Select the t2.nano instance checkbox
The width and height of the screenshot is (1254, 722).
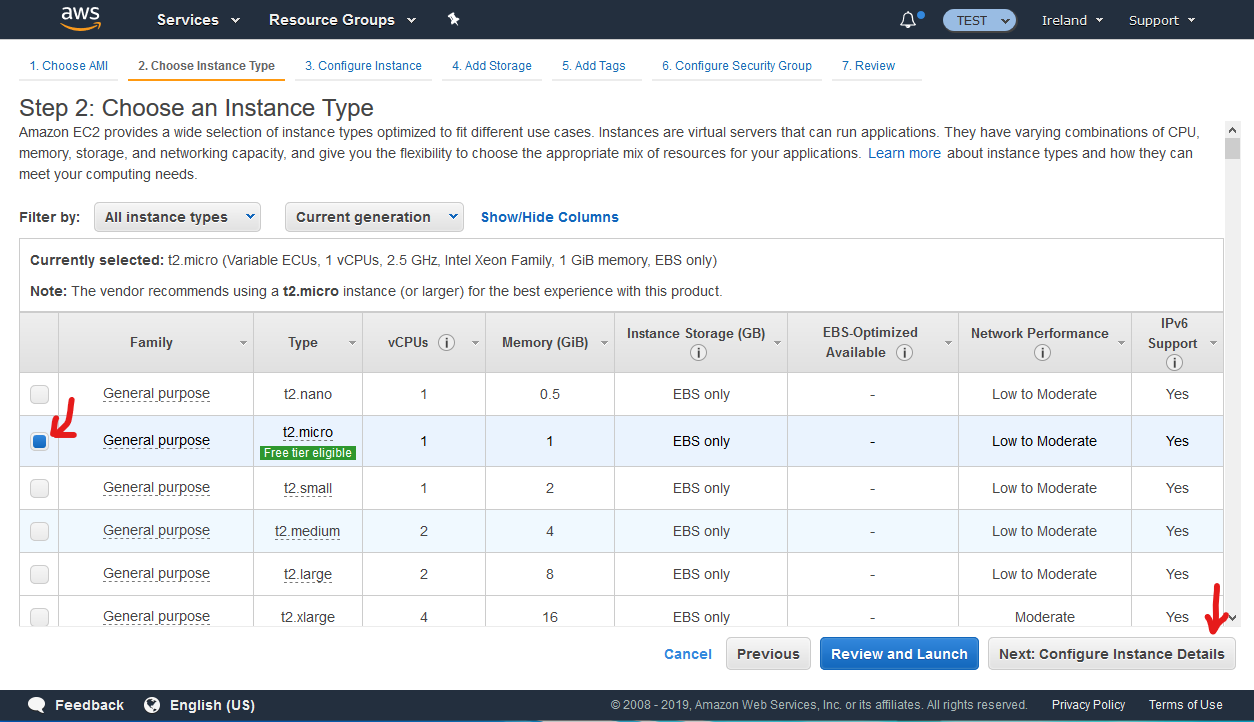pos(39,395)
